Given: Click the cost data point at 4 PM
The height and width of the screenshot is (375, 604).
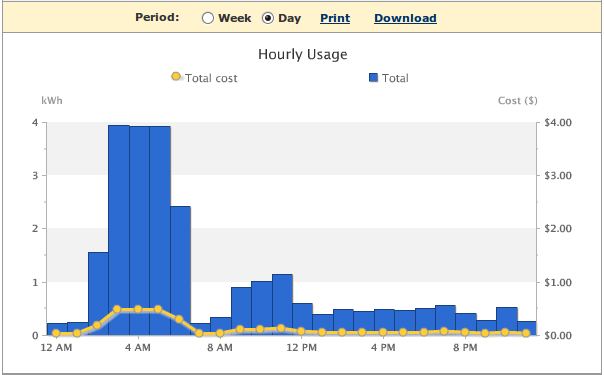Looking at the screenshot, I should [383, 332].
